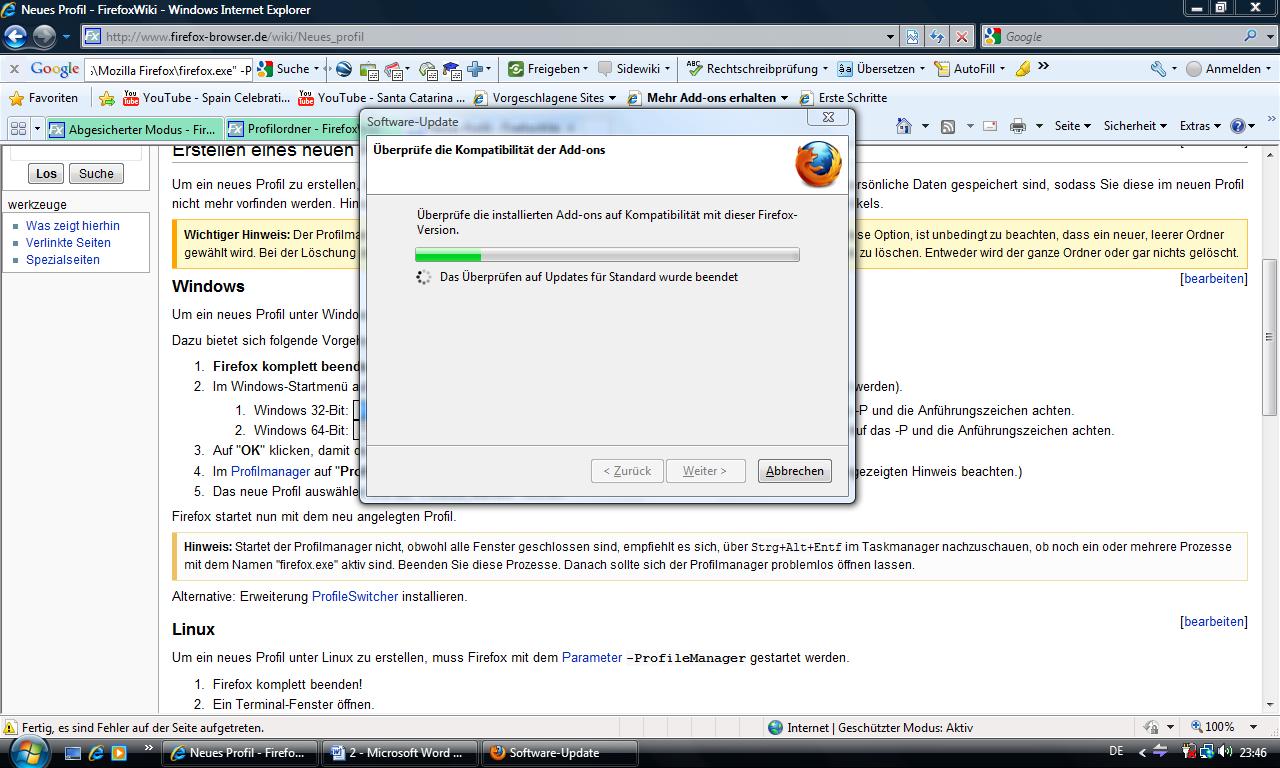Click Show Desktop quick launch icon

coord(73,753)
